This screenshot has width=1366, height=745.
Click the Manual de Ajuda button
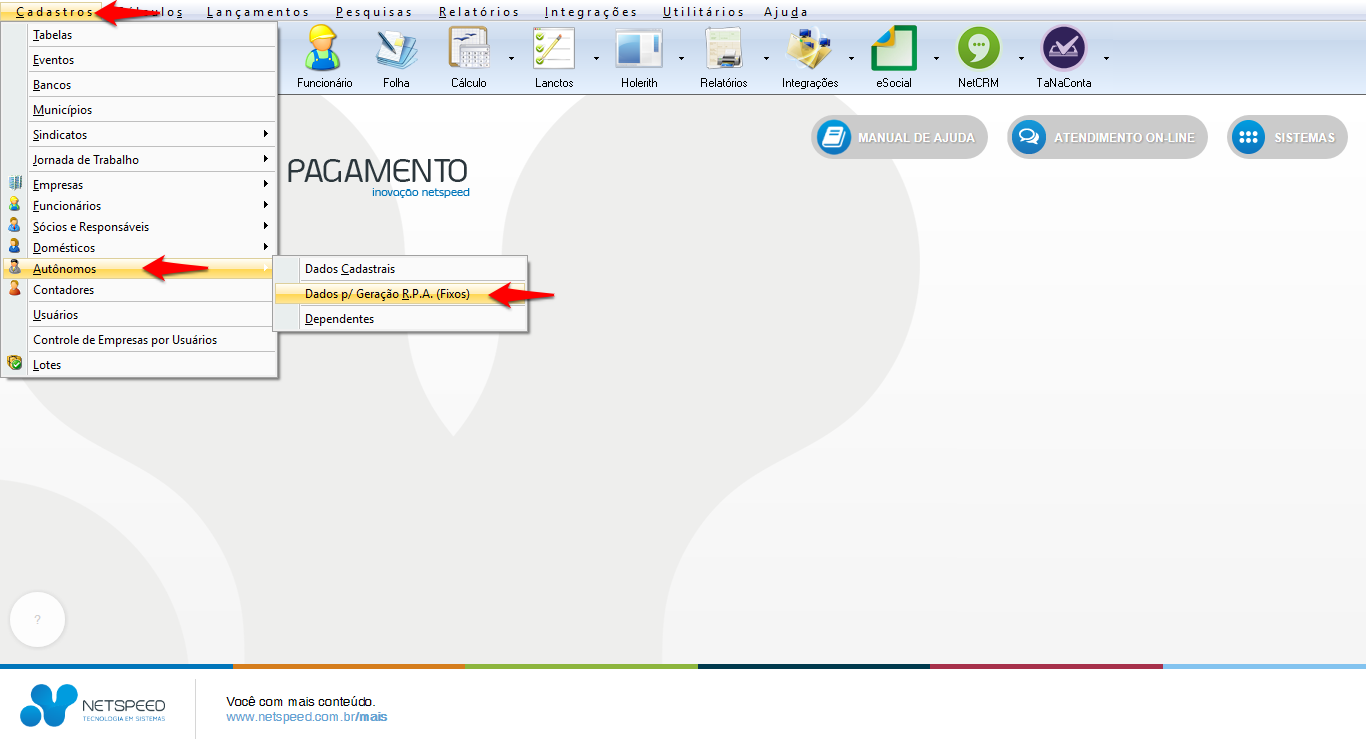[900, 138]
